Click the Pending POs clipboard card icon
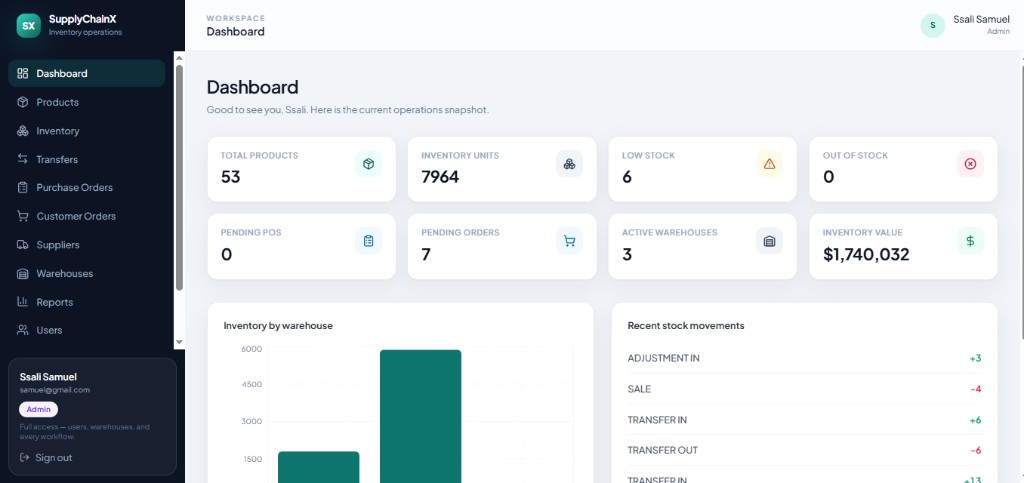 coord(368,241)
